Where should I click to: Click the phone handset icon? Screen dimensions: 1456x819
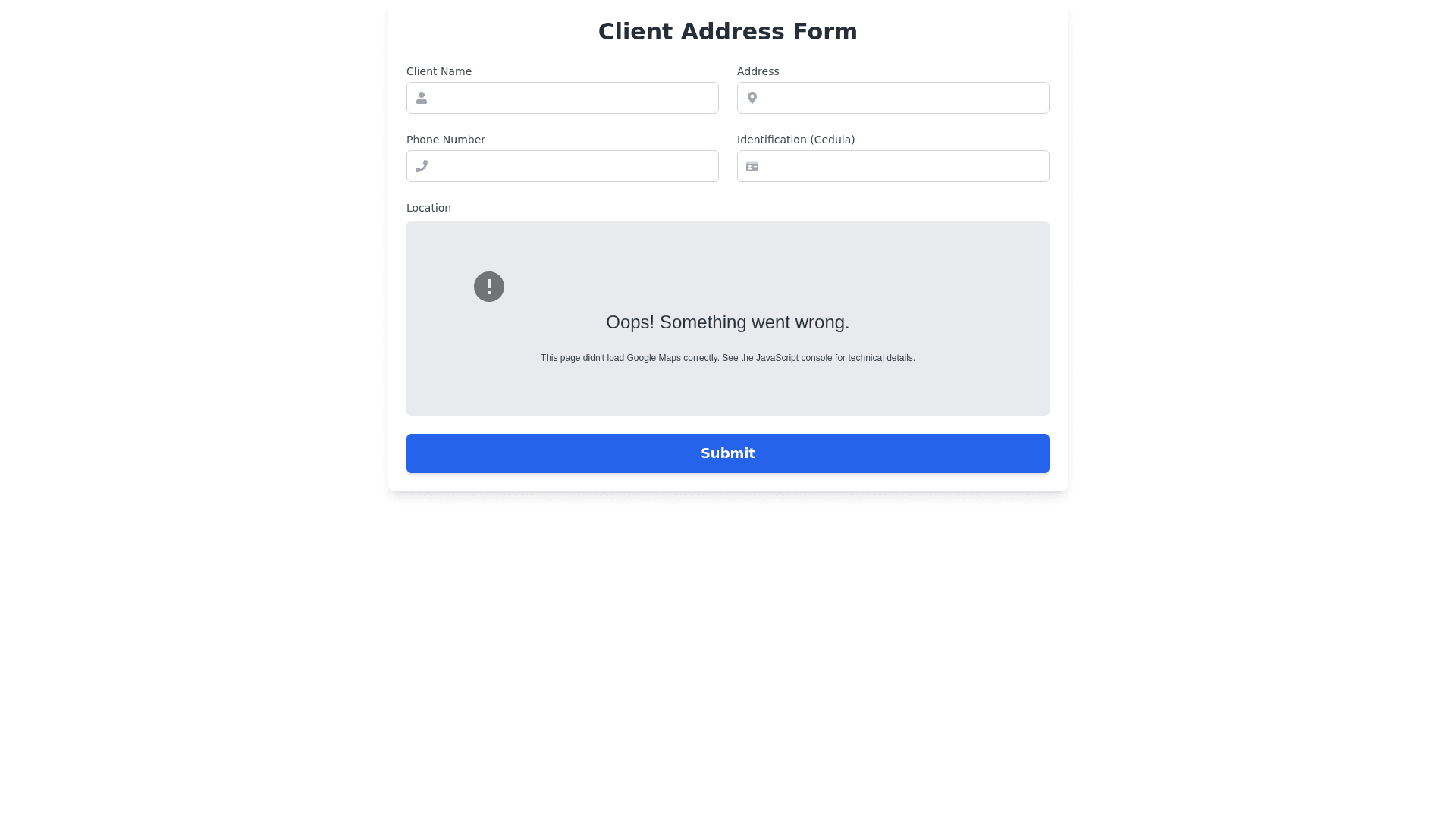tap(422, 166)
